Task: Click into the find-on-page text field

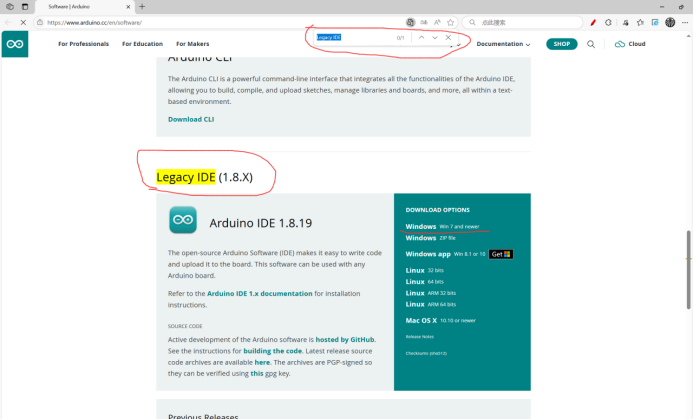Action: click(354, 38)
